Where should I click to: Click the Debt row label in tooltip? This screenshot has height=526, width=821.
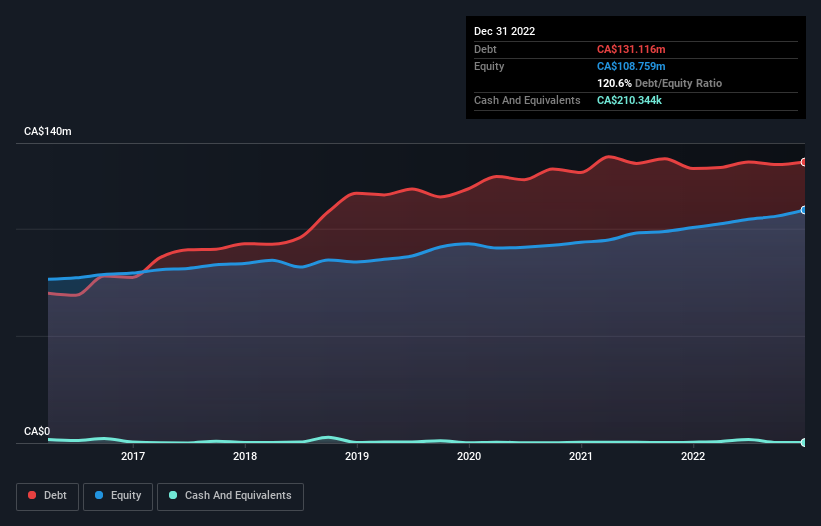coord(485,49)
